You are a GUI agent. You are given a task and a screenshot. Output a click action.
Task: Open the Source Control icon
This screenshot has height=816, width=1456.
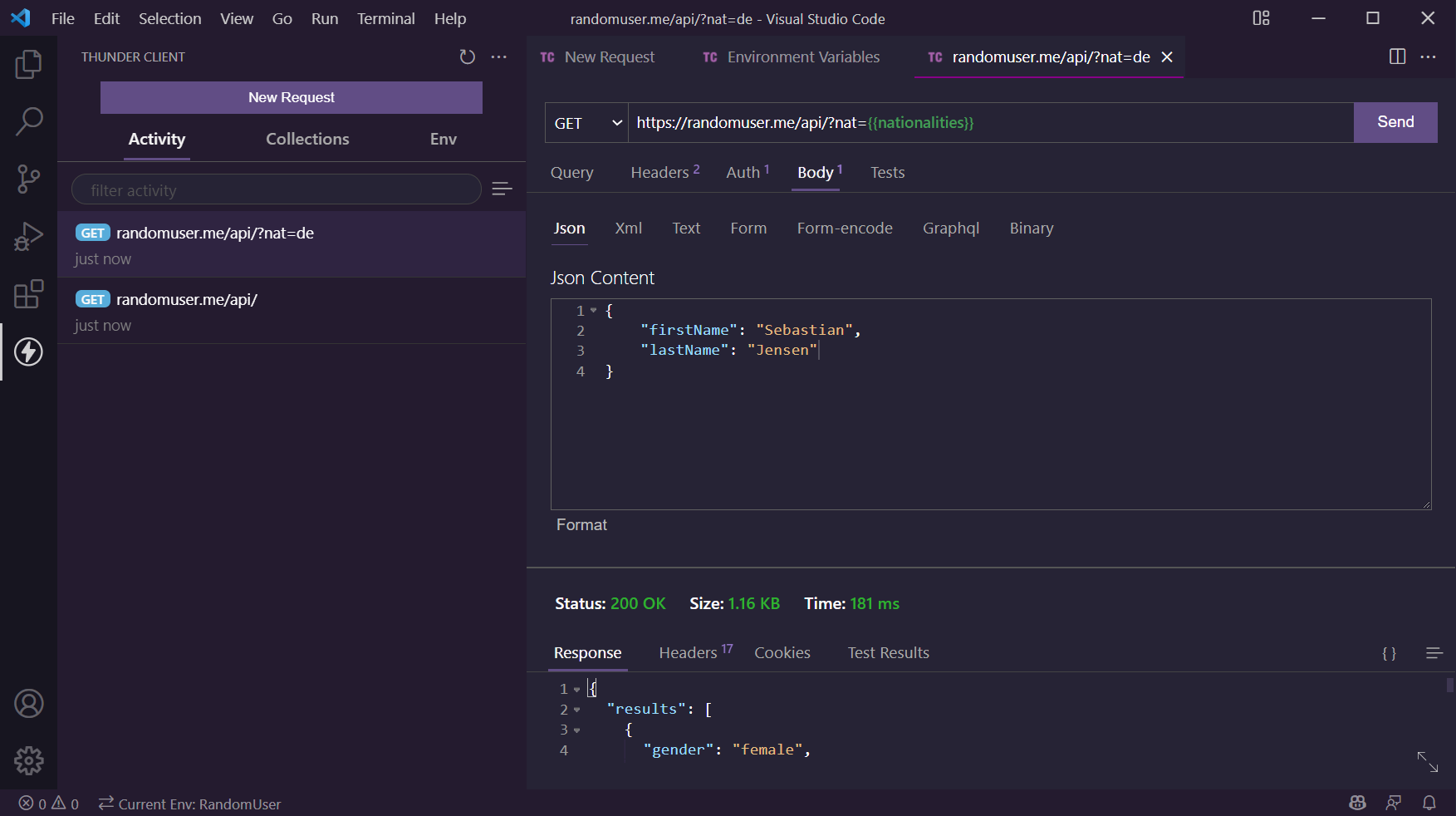[x=28, y=179]
